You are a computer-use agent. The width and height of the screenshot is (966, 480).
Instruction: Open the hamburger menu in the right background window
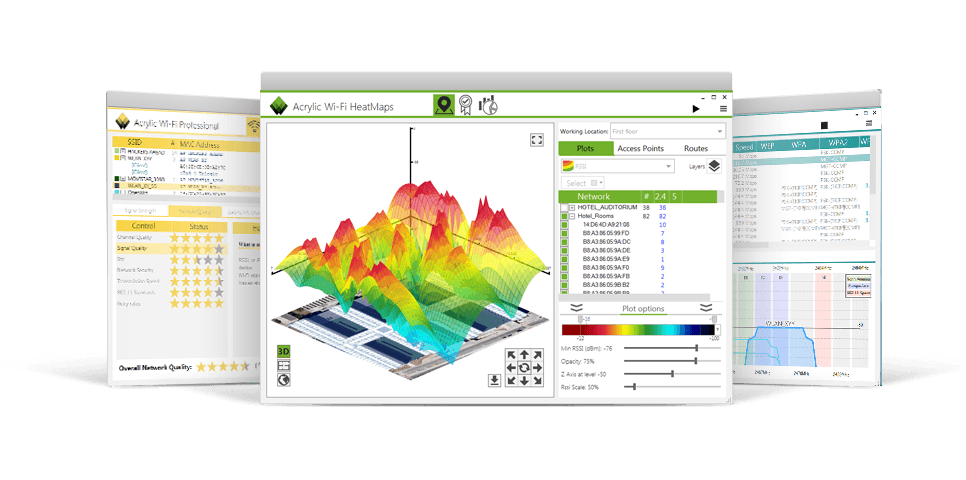[869, 123]
